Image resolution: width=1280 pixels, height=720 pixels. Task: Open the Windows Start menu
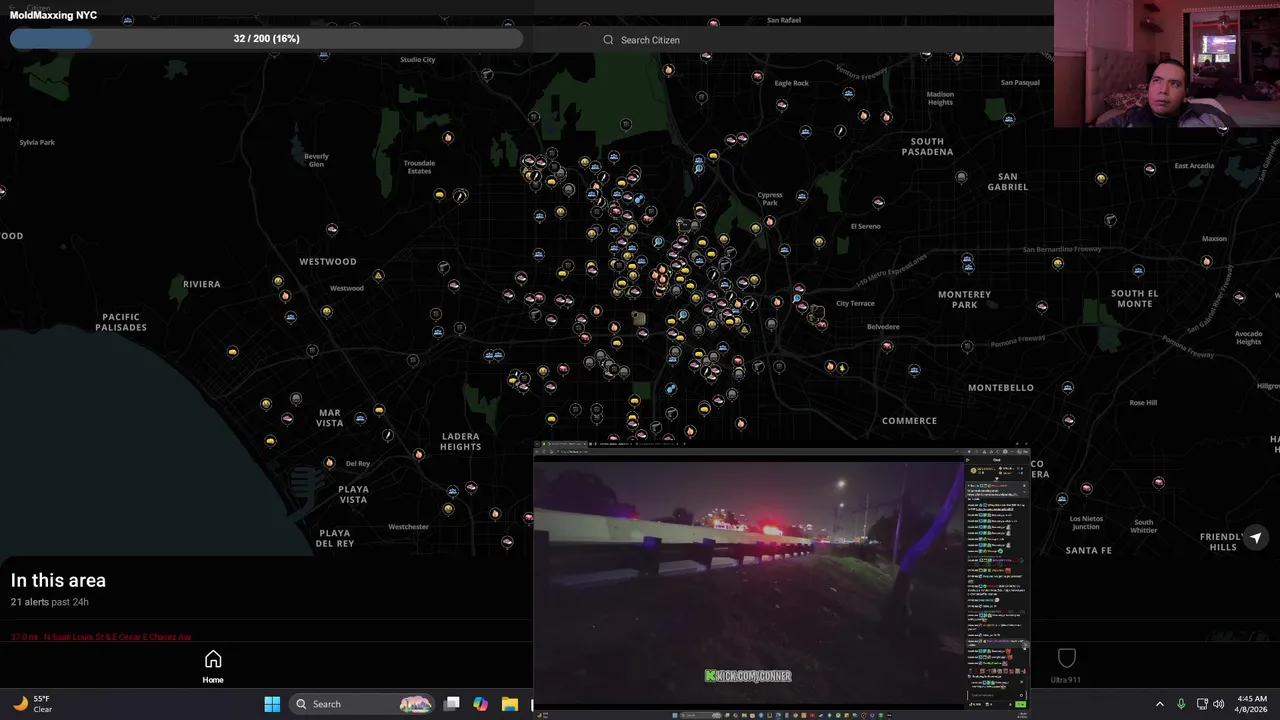click(272, 704)
